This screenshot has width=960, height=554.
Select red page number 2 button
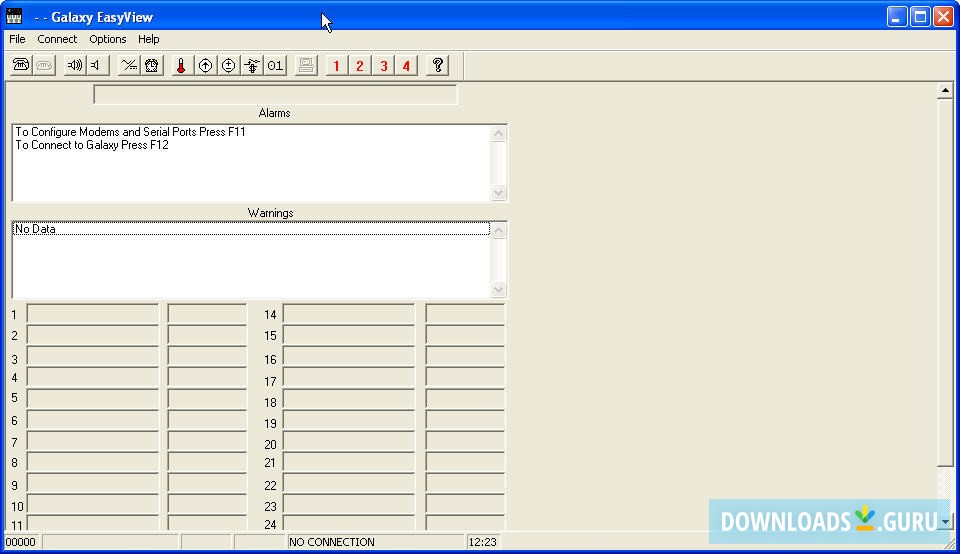359,65
